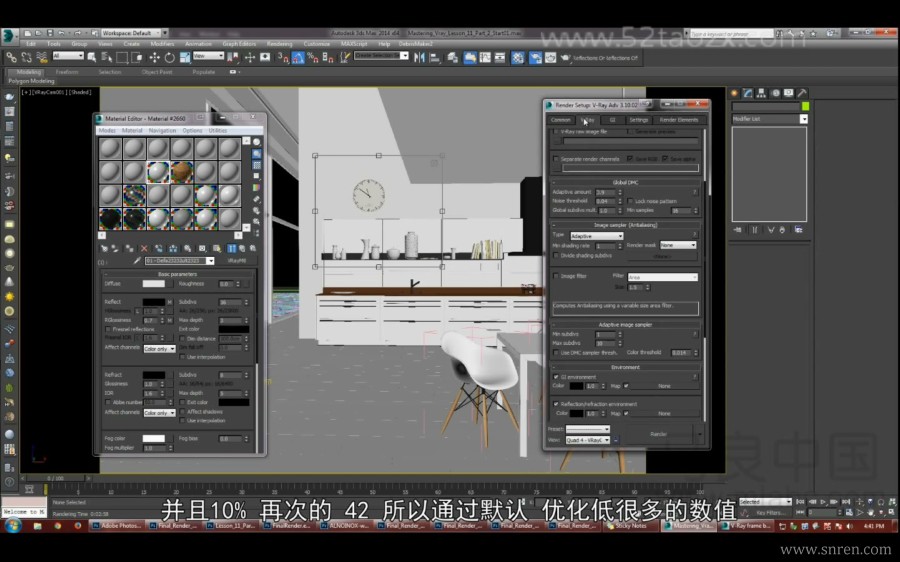Click the Select Object arrow tool

93,57
